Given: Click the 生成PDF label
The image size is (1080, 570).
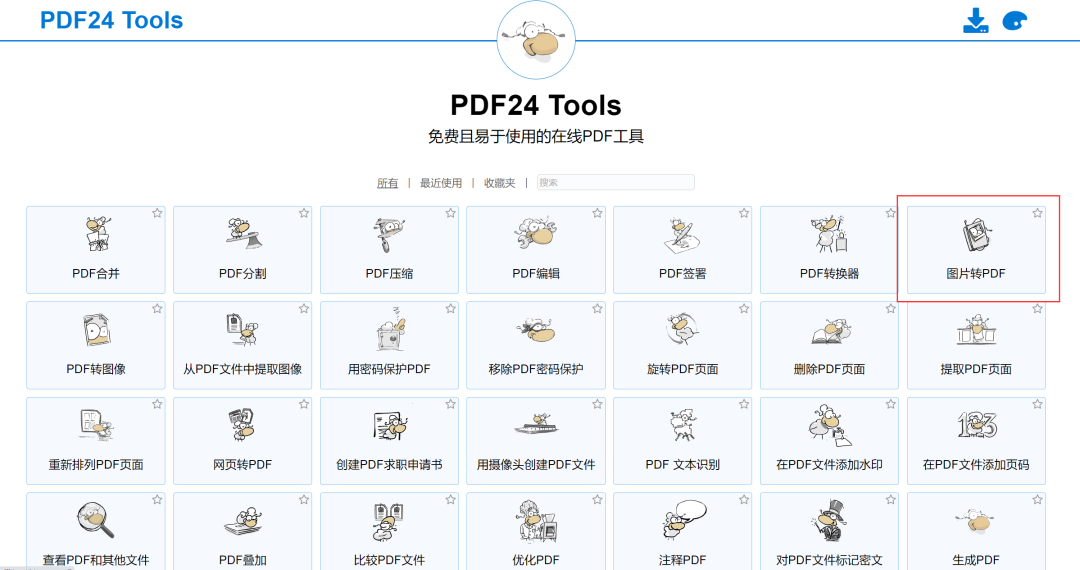Looking at the screenshot, I should pos(976,560).
